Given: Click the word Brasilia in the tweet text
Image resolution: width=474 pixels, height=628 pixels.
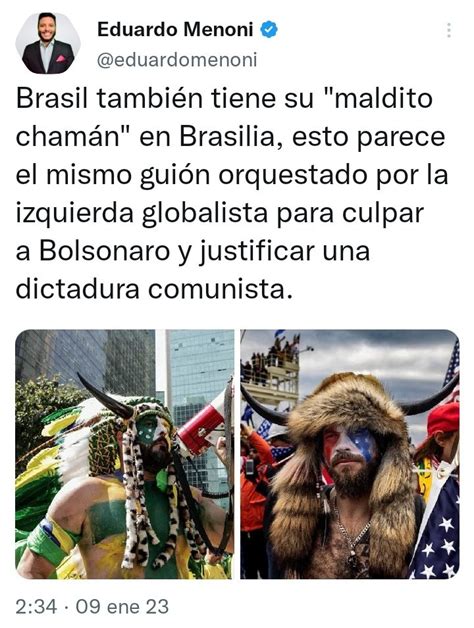Looking at the screenshot, I should coord(228,137).
